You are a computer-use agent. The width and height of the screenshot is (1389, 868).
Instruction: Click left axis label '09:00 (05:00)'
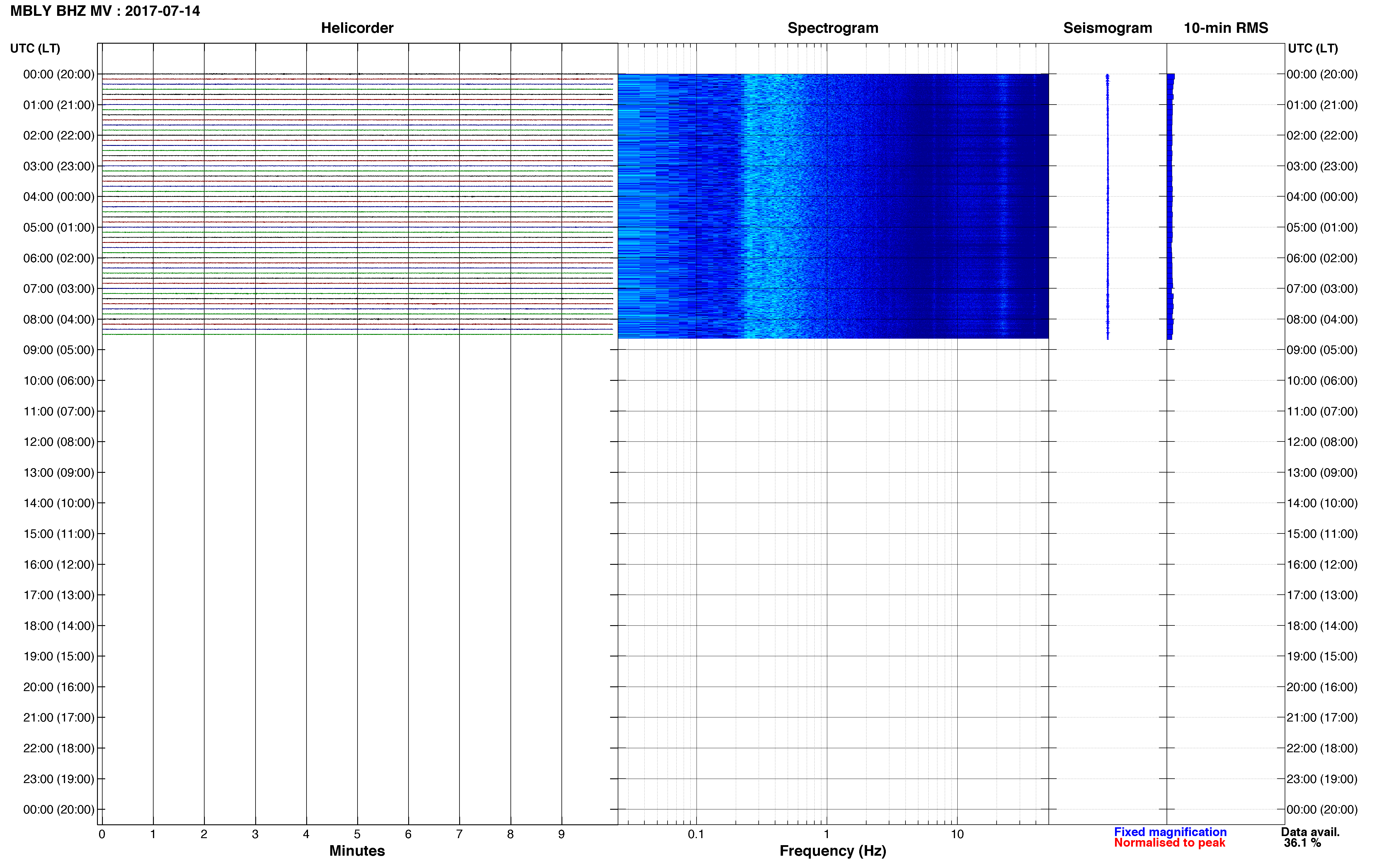click(x=59, y=350)
